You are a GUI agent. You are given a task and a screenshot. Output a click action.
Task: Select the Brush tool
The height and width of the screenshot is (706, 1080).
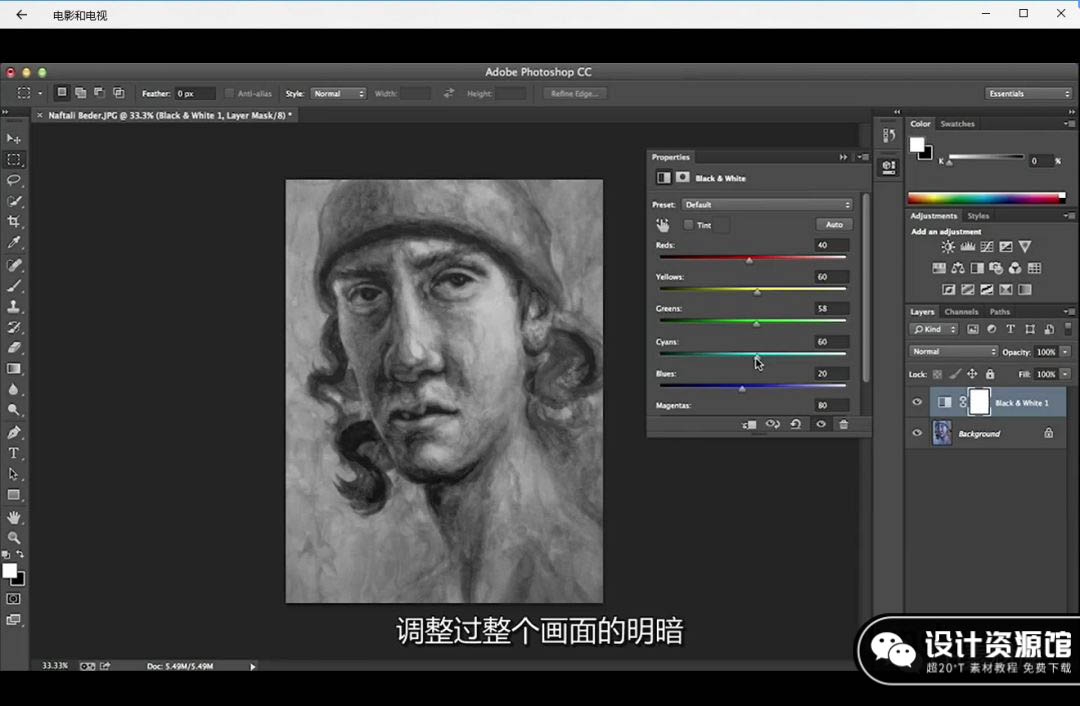click(14, 286)
